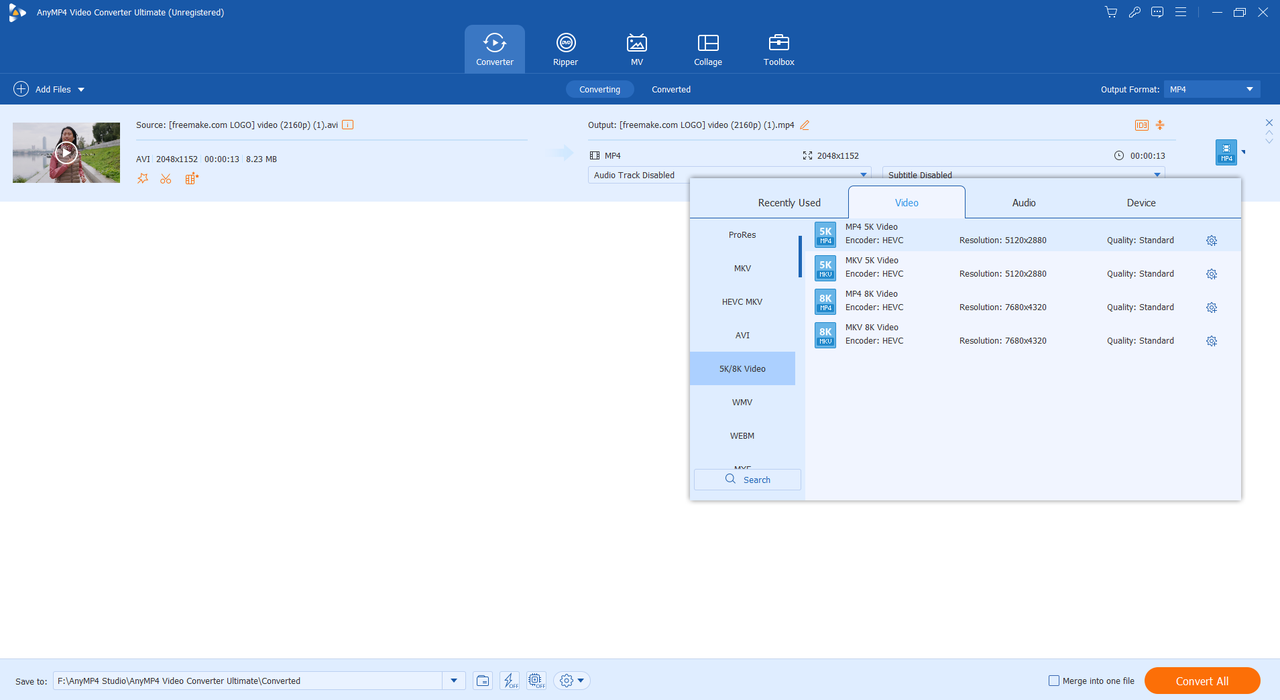
Task: Rename output file with the pencil icon
Action: 805,125
